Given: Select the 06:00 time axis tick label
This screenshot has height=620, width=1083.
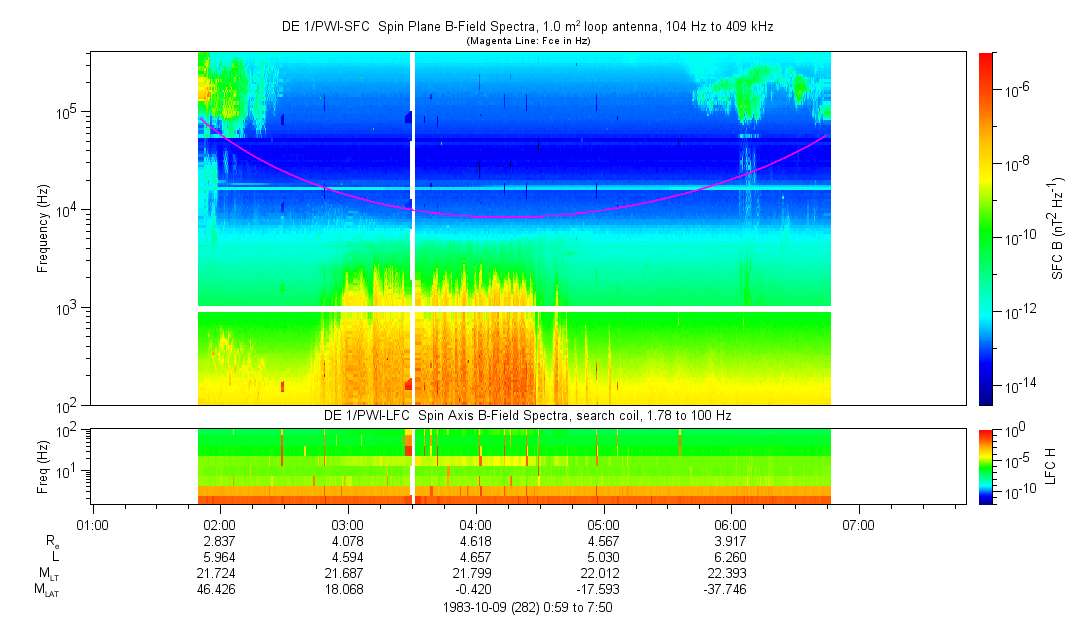Looking at the screenshot, I should click(731, 525).
